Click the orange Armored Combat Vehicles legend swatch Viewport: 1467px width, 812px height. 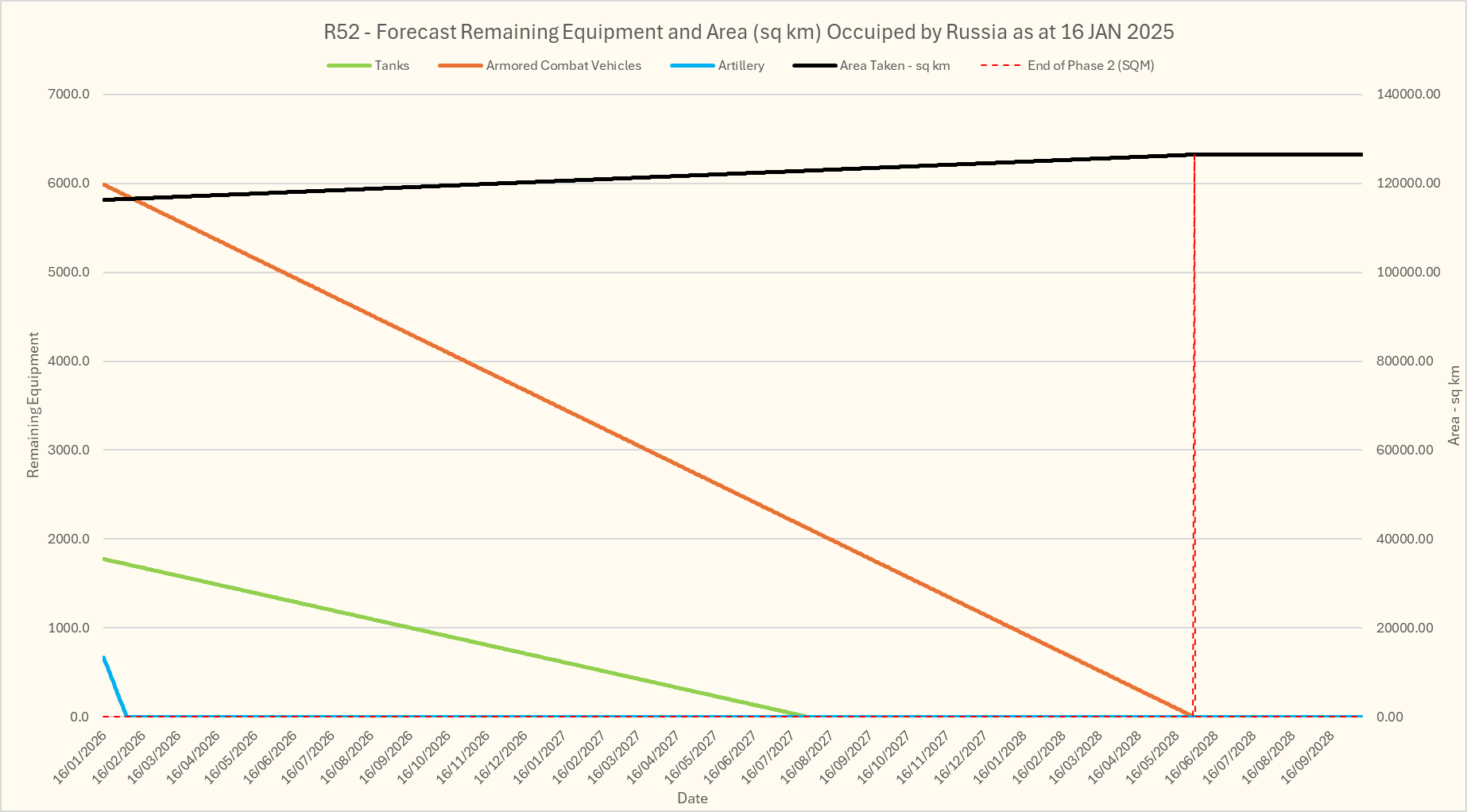coord(460,66)
